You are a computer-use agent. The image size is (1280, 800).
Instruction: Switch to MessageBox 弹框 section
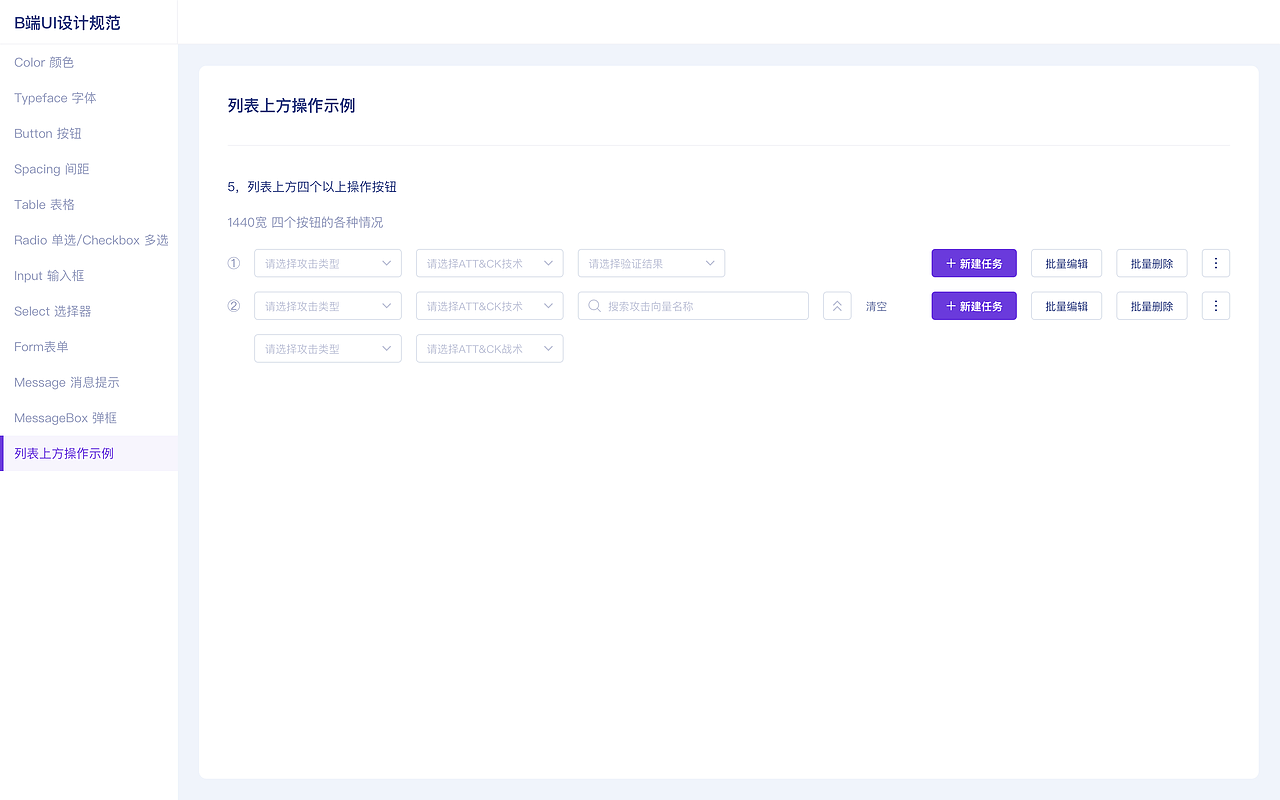click(x=64, y=417)
